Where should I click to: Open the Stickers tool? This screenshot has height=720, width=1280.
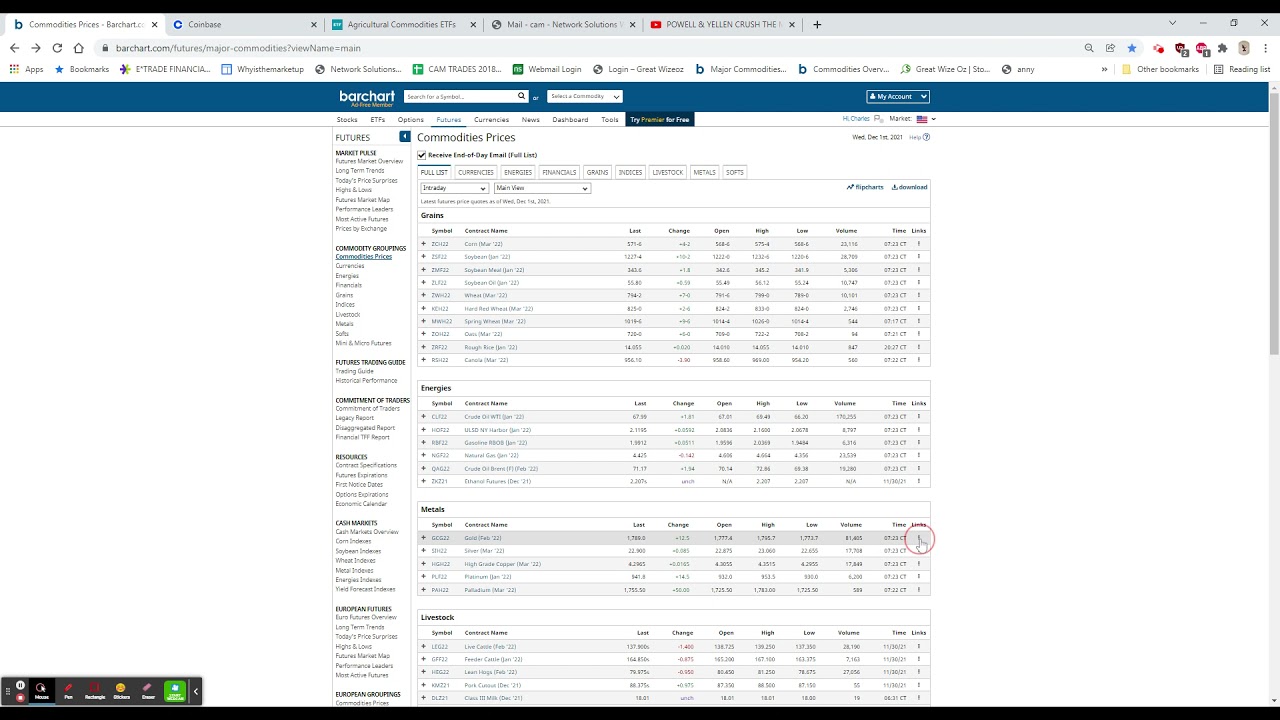pos(121,690)
